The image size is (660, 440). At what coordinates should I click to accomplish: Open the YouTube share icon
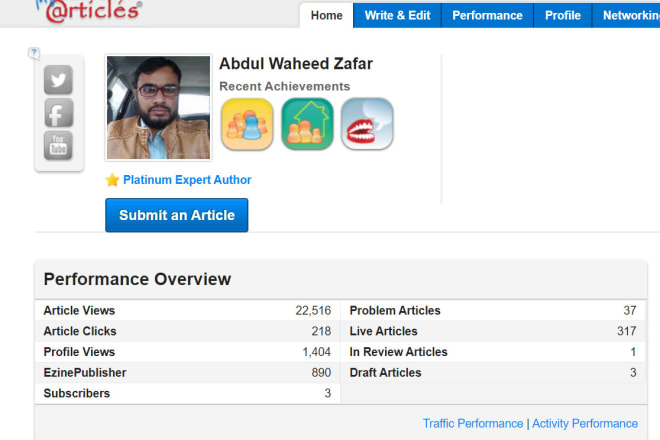coord(58,145)
